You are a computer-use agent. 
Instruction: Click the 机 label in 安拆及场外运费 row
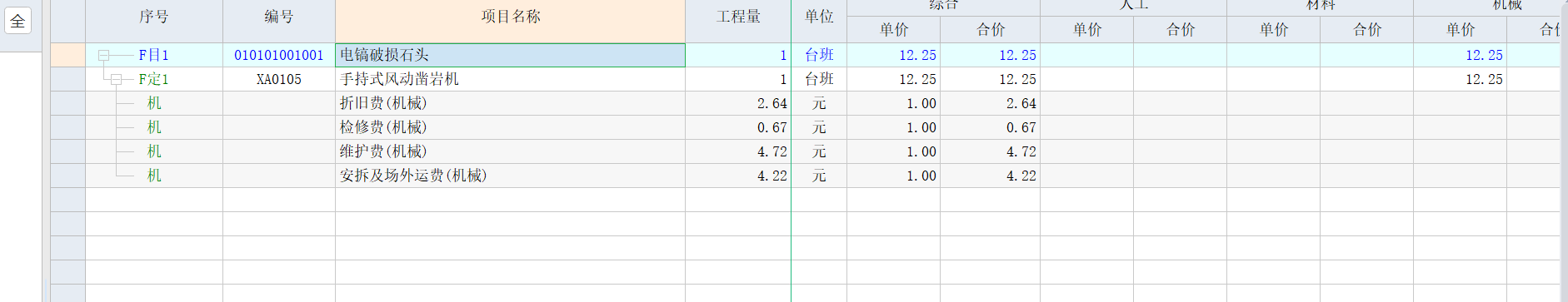pos(154,176)
